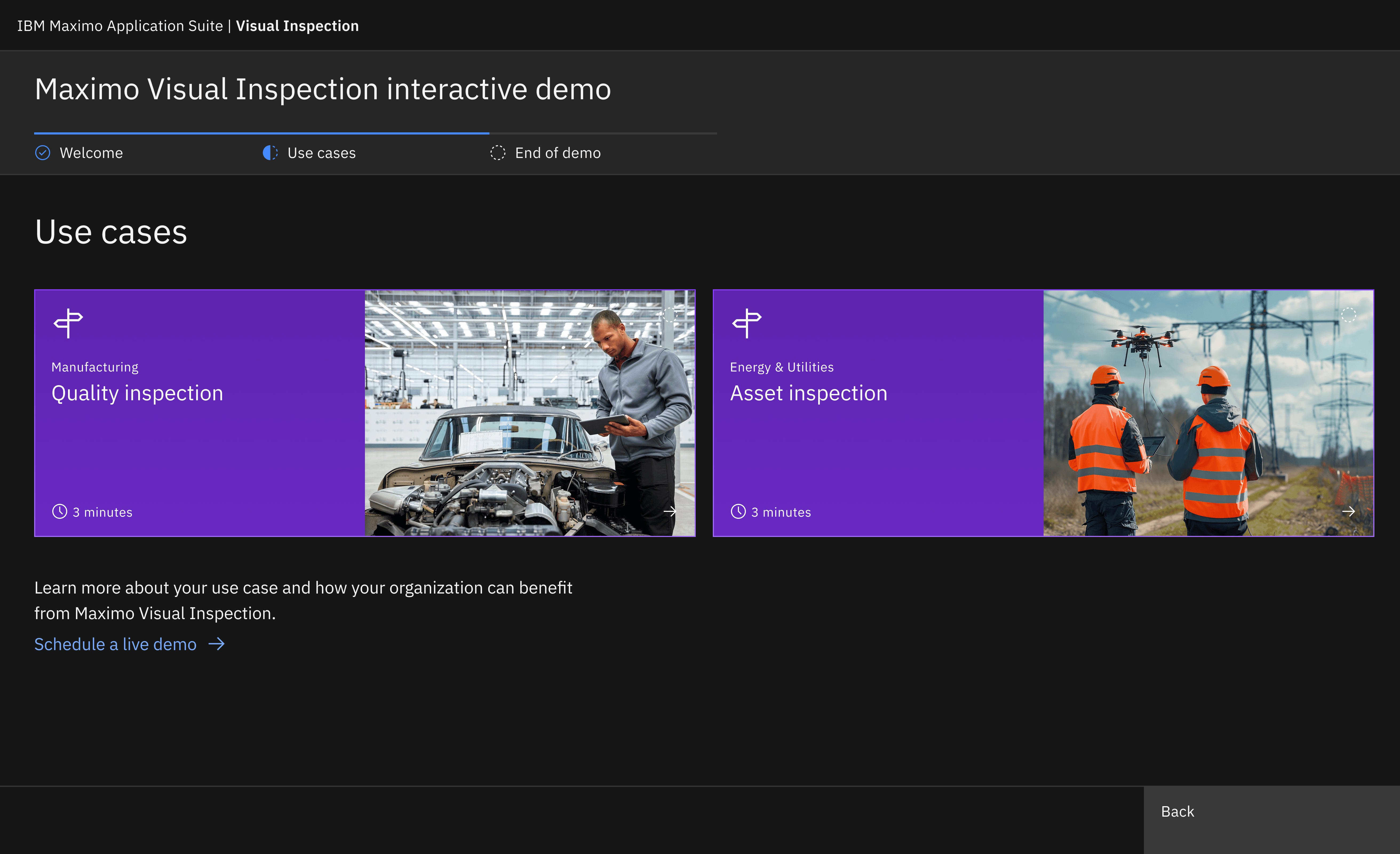Click the End of demo dashed circle icon
Screen dimensions: 1400x854
click(x=498, y=153)
